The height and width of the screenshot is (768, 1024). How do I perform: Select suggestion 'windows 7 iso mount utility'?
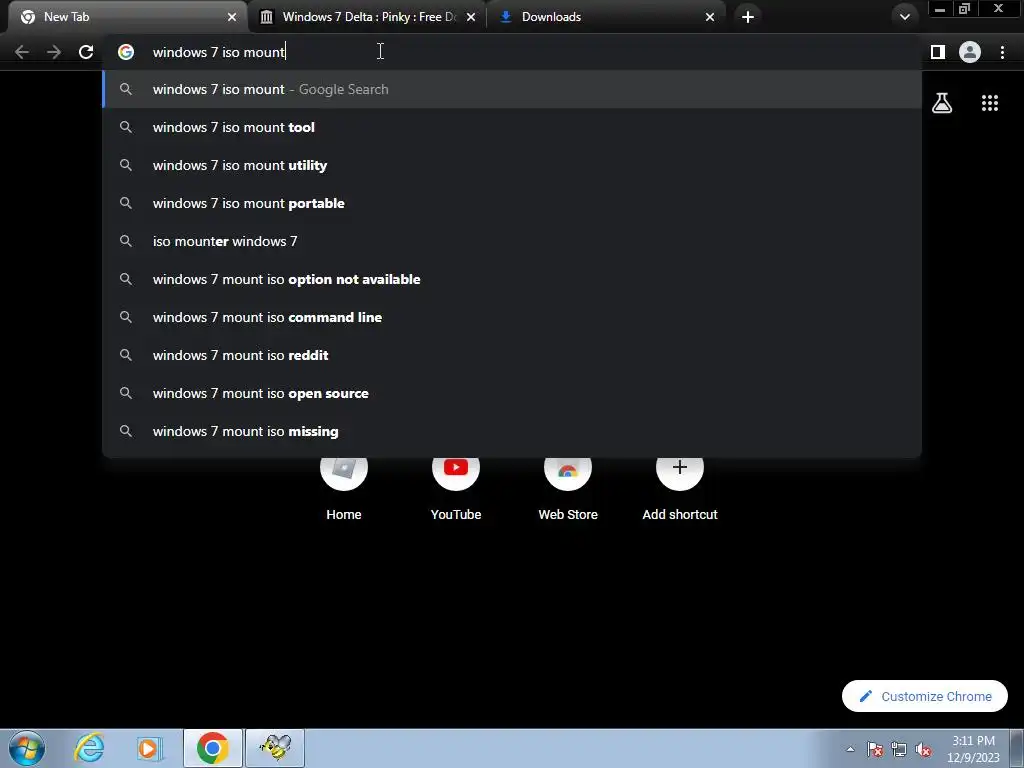tap(512, 165)
